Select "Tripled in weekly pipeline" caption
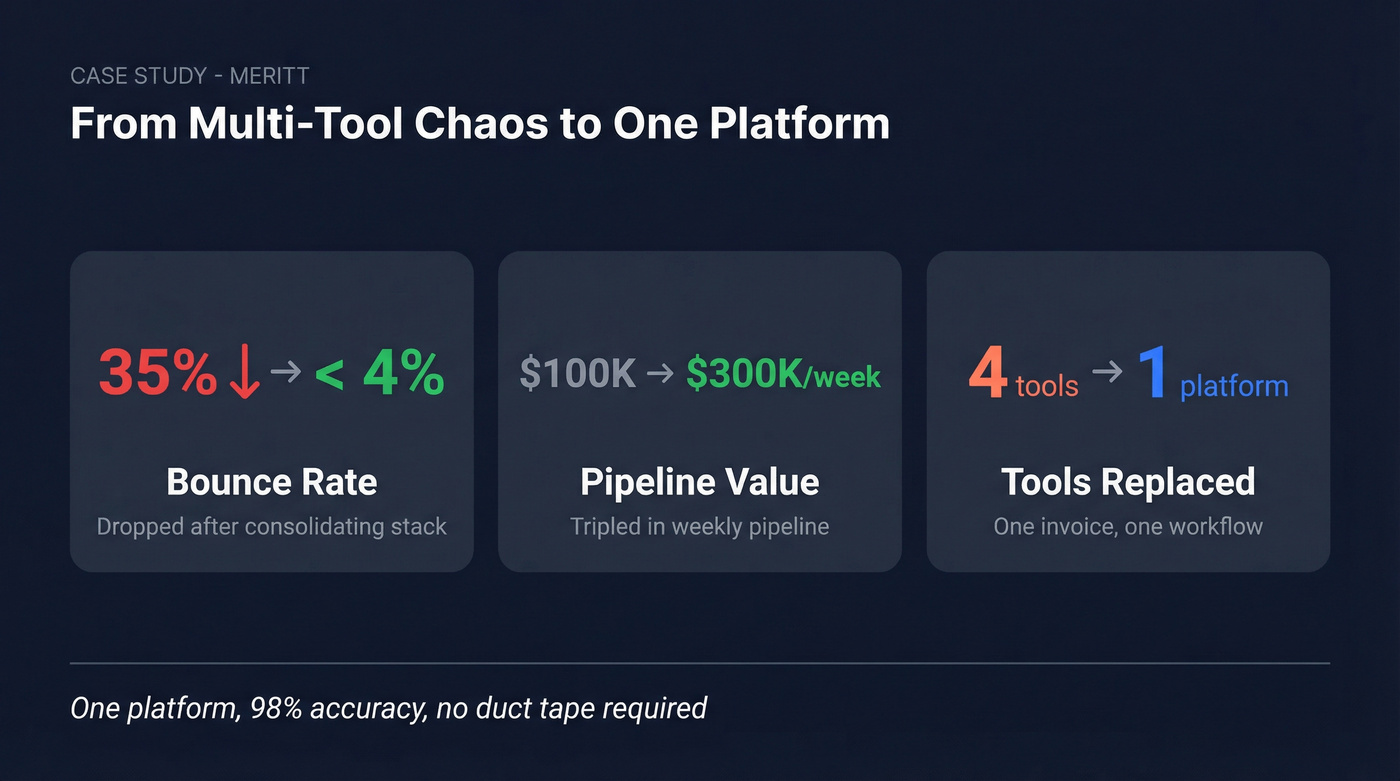The image size is (1400, 781). click(x=700, y=526)
